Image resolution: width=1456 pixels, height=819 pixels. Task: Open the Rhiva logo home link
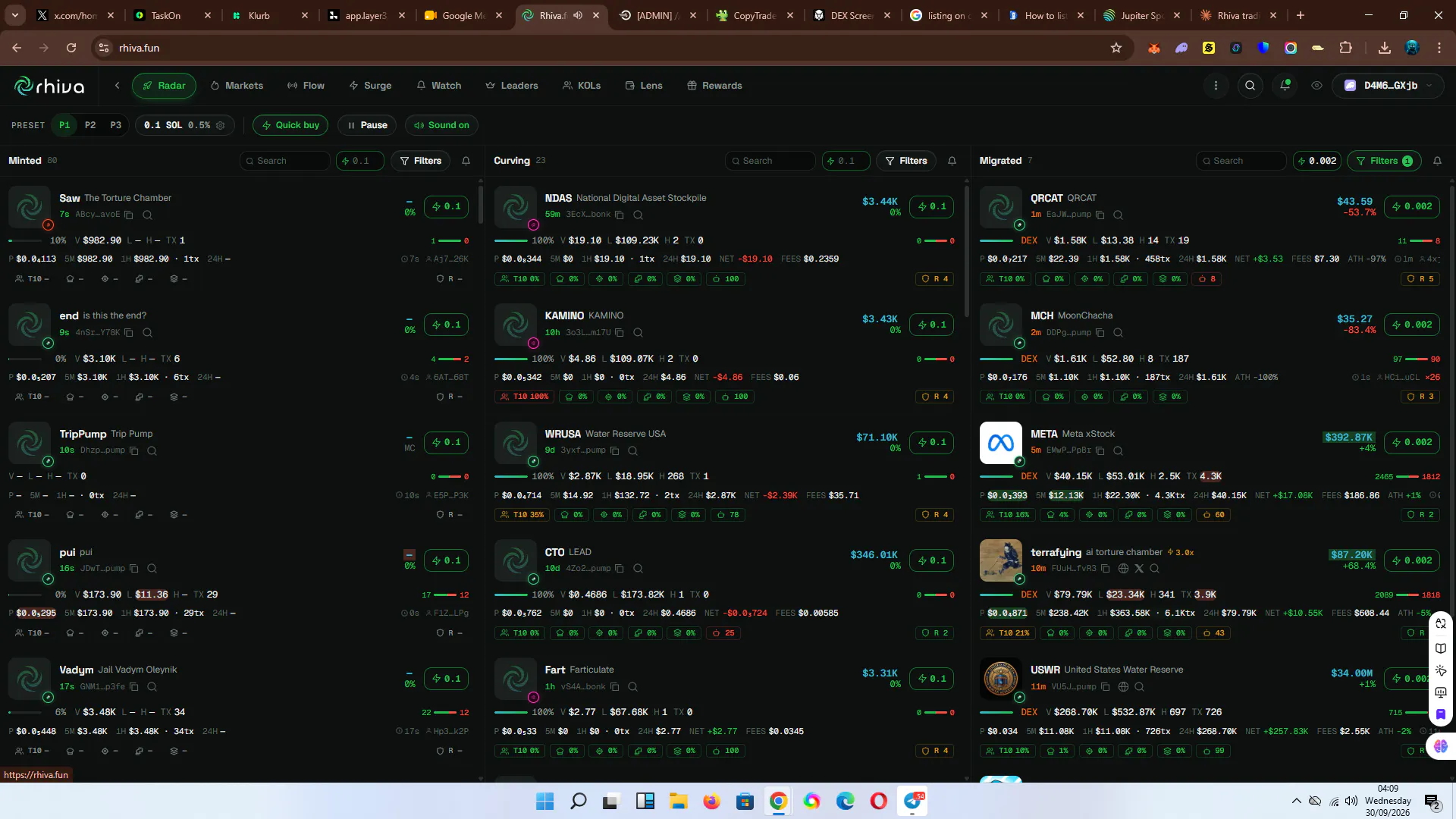[x=49, y=86]
